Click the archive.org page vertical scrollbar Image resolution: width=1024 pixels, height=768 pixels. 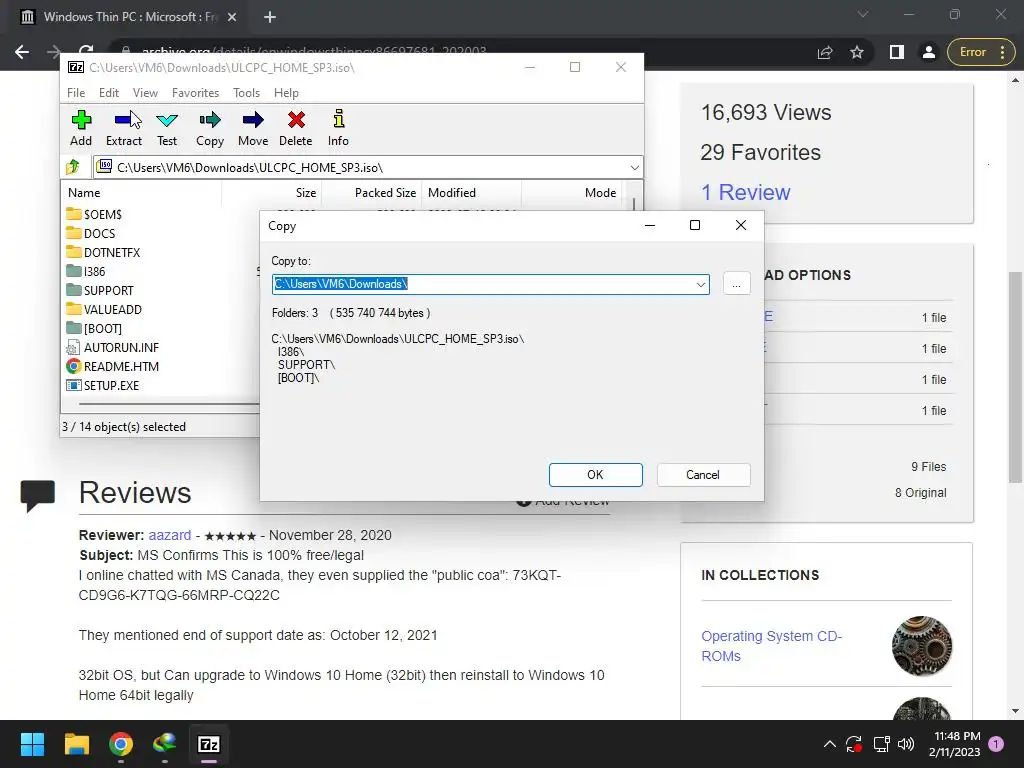pyautogui.click(x=1015, y=377)
